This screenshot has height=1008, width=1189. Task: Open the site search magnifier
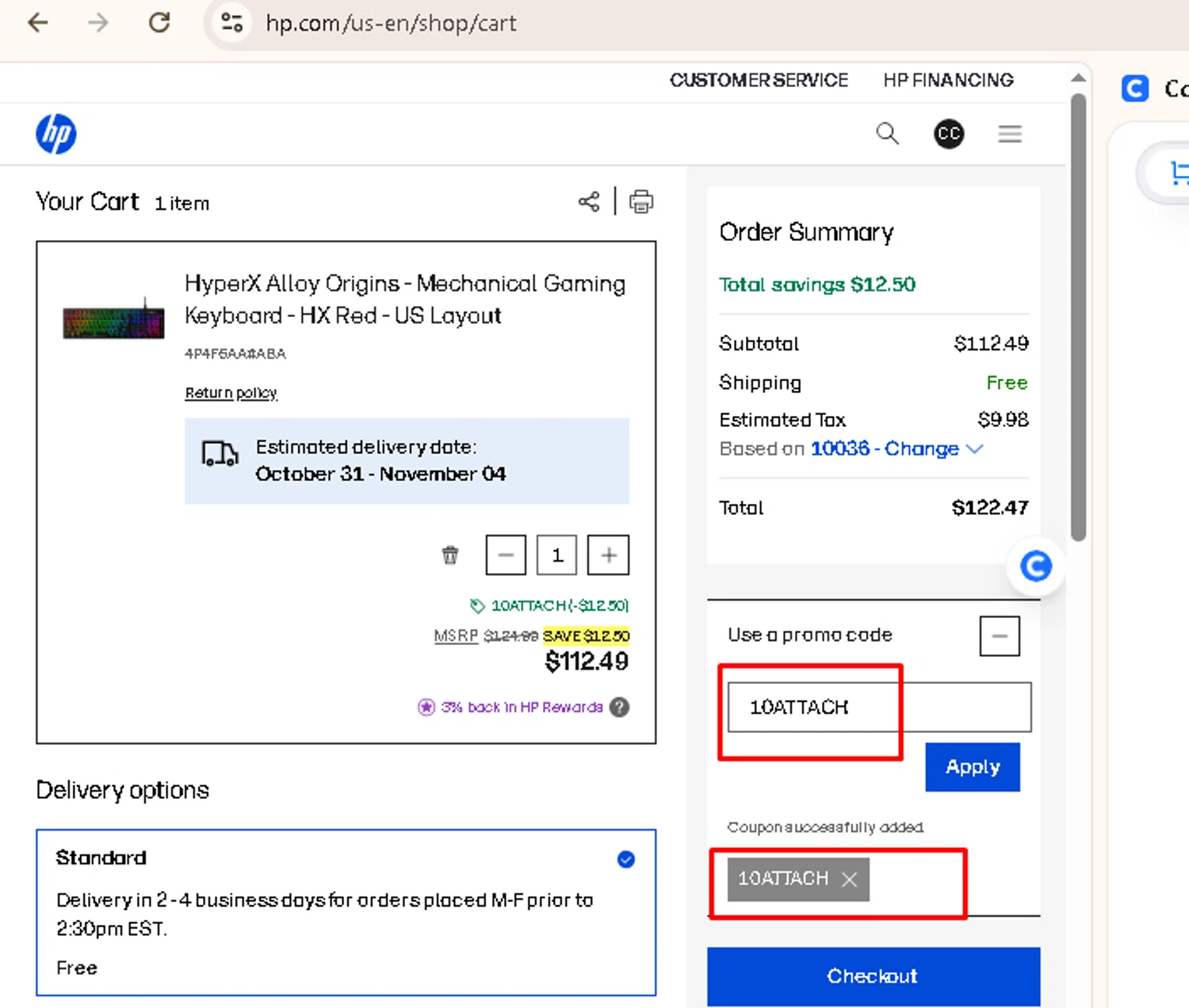click(x=887, y=134)
